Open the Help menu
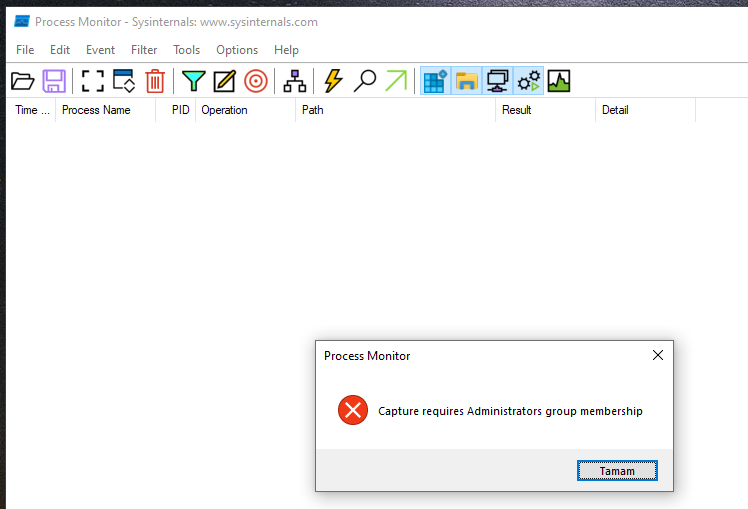 coord(286,50)
